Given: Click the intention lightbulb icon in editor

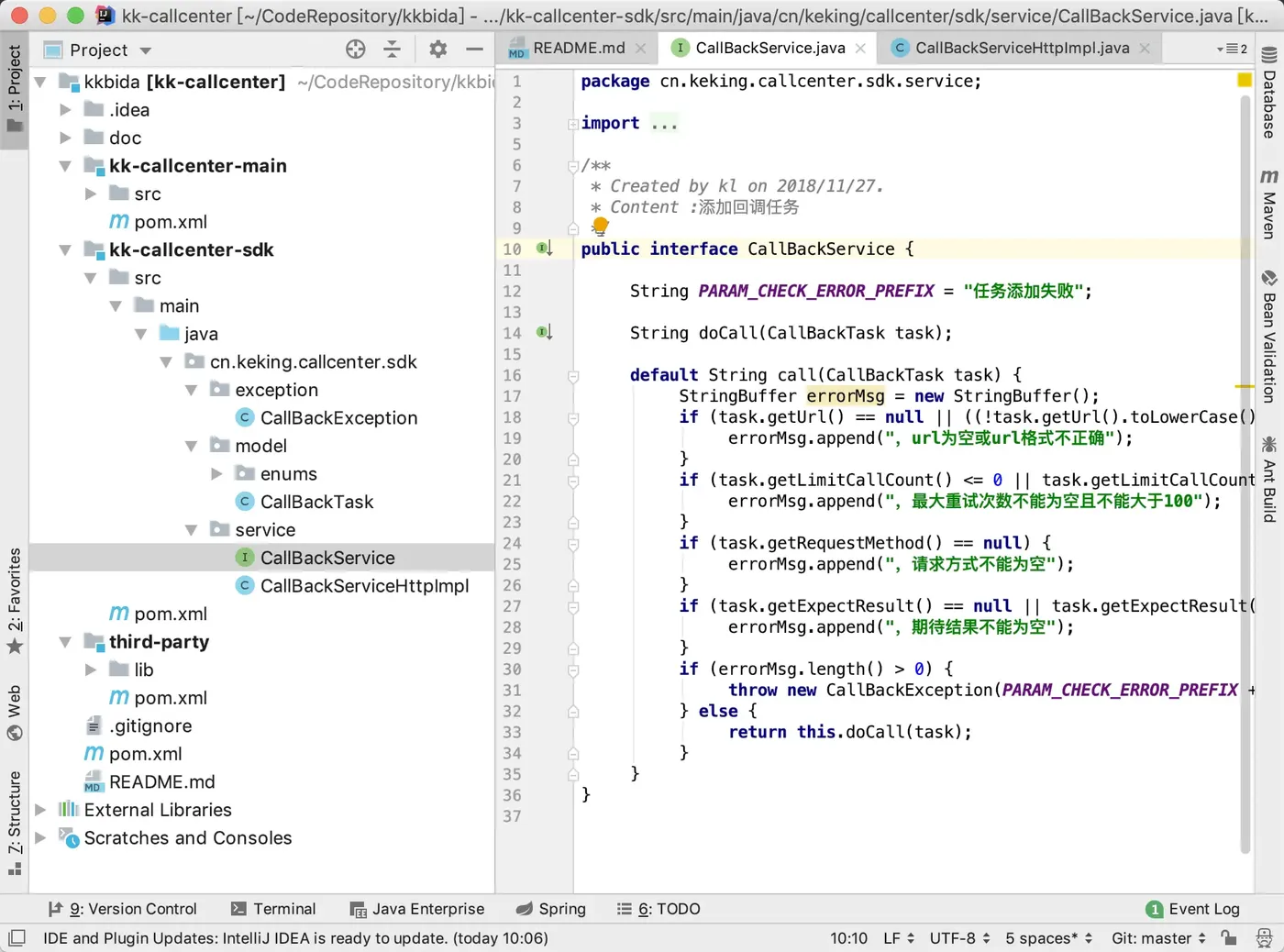Looking at the screenshot, I should click(600, 226).
